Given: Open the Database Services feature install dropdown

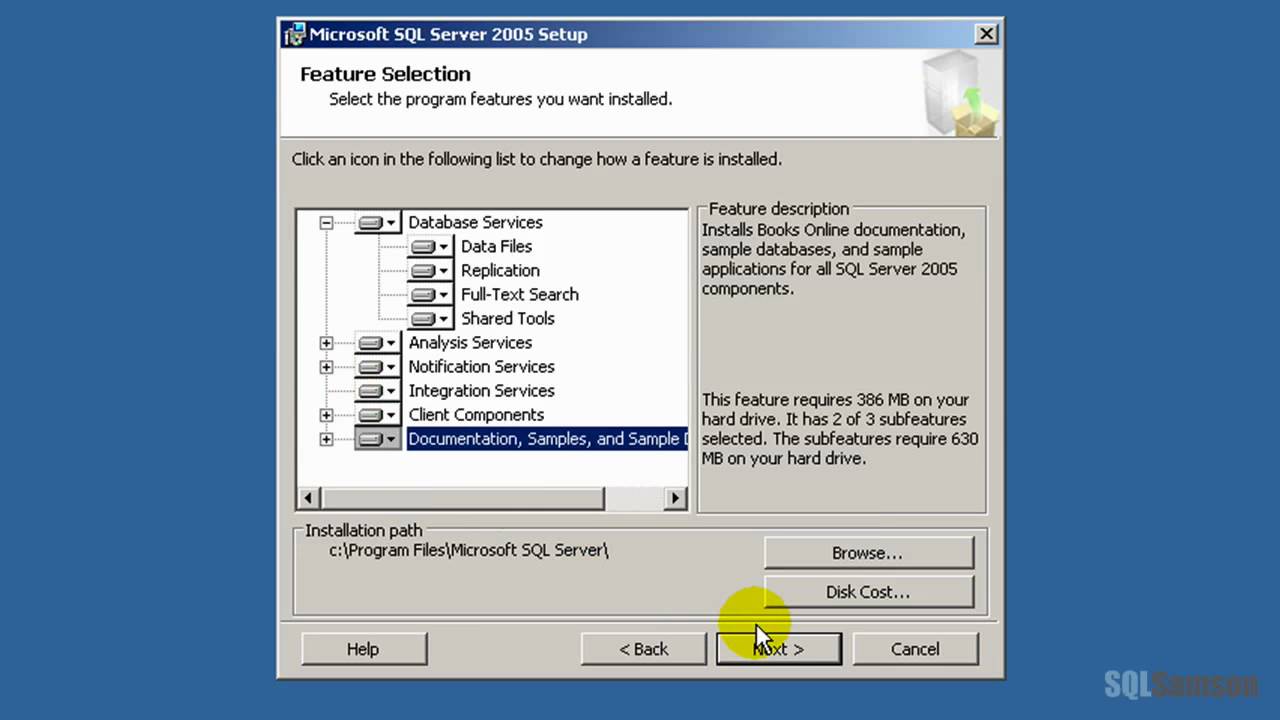Looking at the screenshot, I should (378, 222).
